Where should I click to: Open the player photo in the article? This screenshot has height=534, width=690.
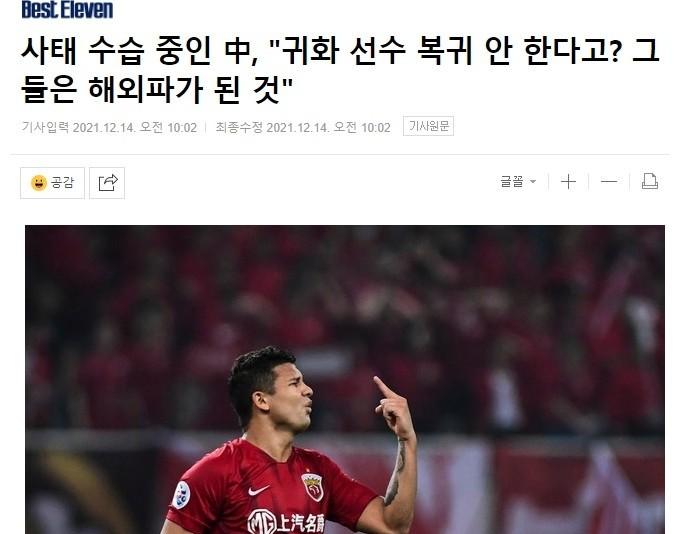click(345, 379)
